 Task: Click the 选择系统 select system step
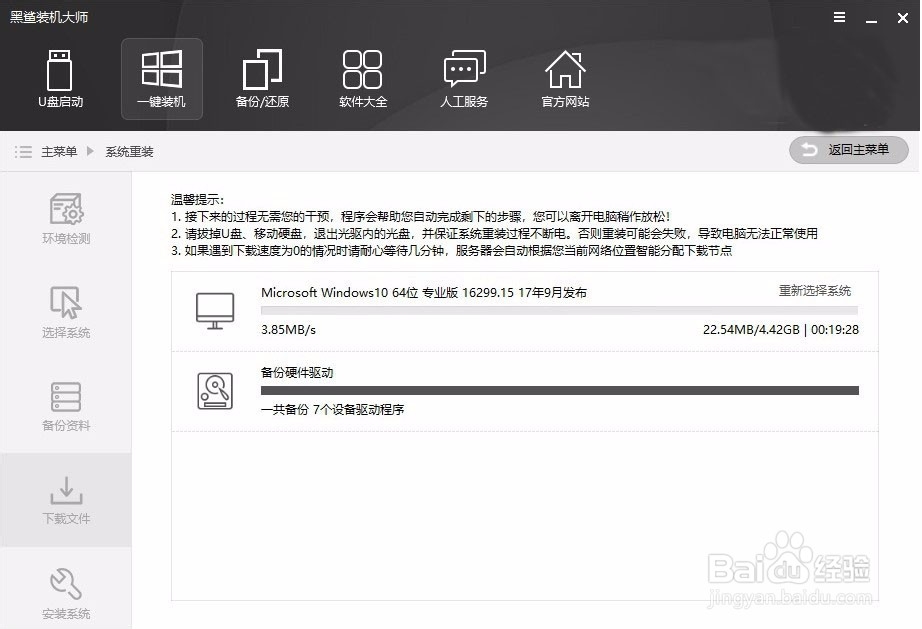66,313
